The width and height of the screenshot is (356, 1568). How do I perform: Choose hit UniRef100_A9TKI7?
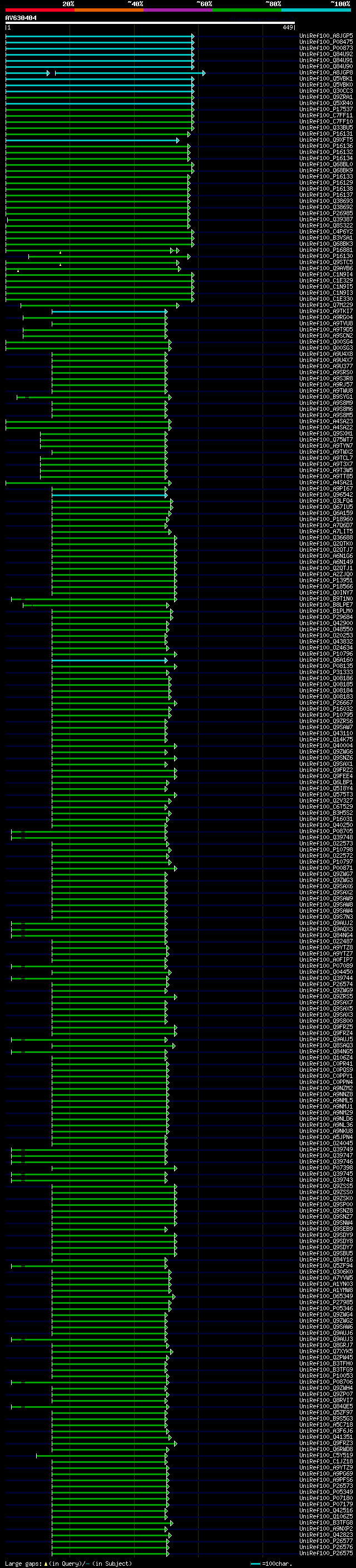click(326, 311)
